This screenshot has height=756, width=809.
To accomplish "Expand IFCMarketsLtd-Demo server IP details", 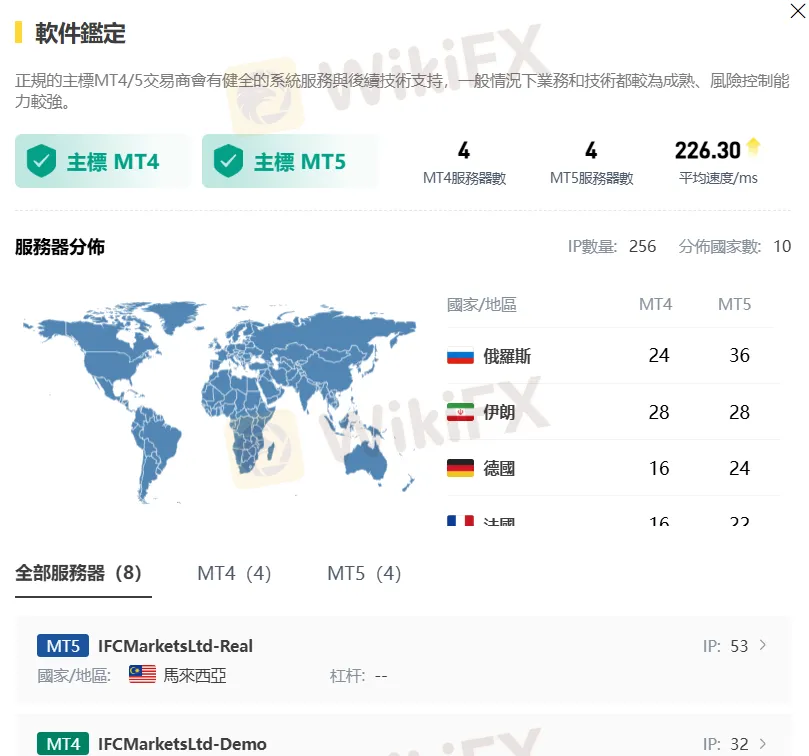I will [763, 744].
